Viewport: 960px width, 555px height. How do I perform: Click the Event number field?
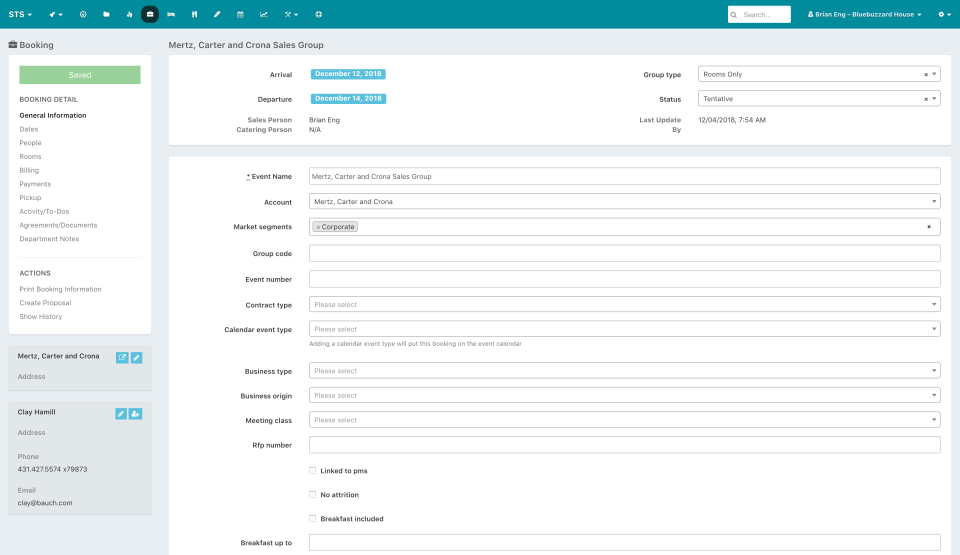click(x=624, y=279)
